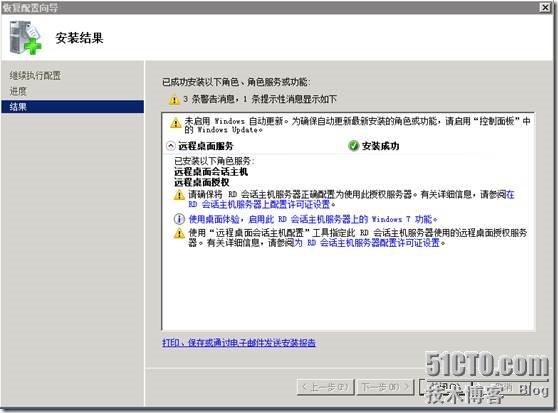Click the 安装结果 heading text

79,38
